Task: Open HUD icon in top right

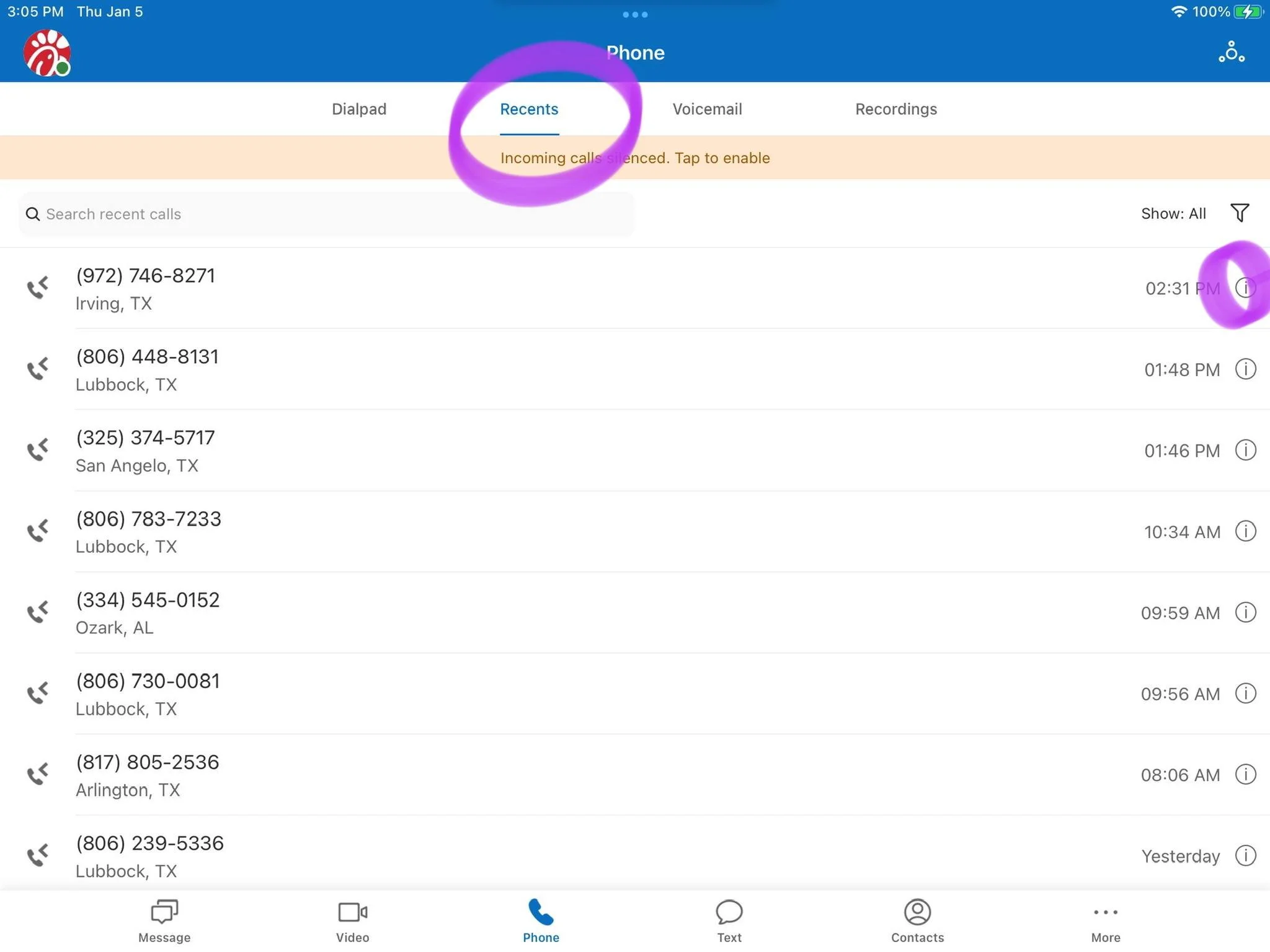Action: pos(1231,53)
